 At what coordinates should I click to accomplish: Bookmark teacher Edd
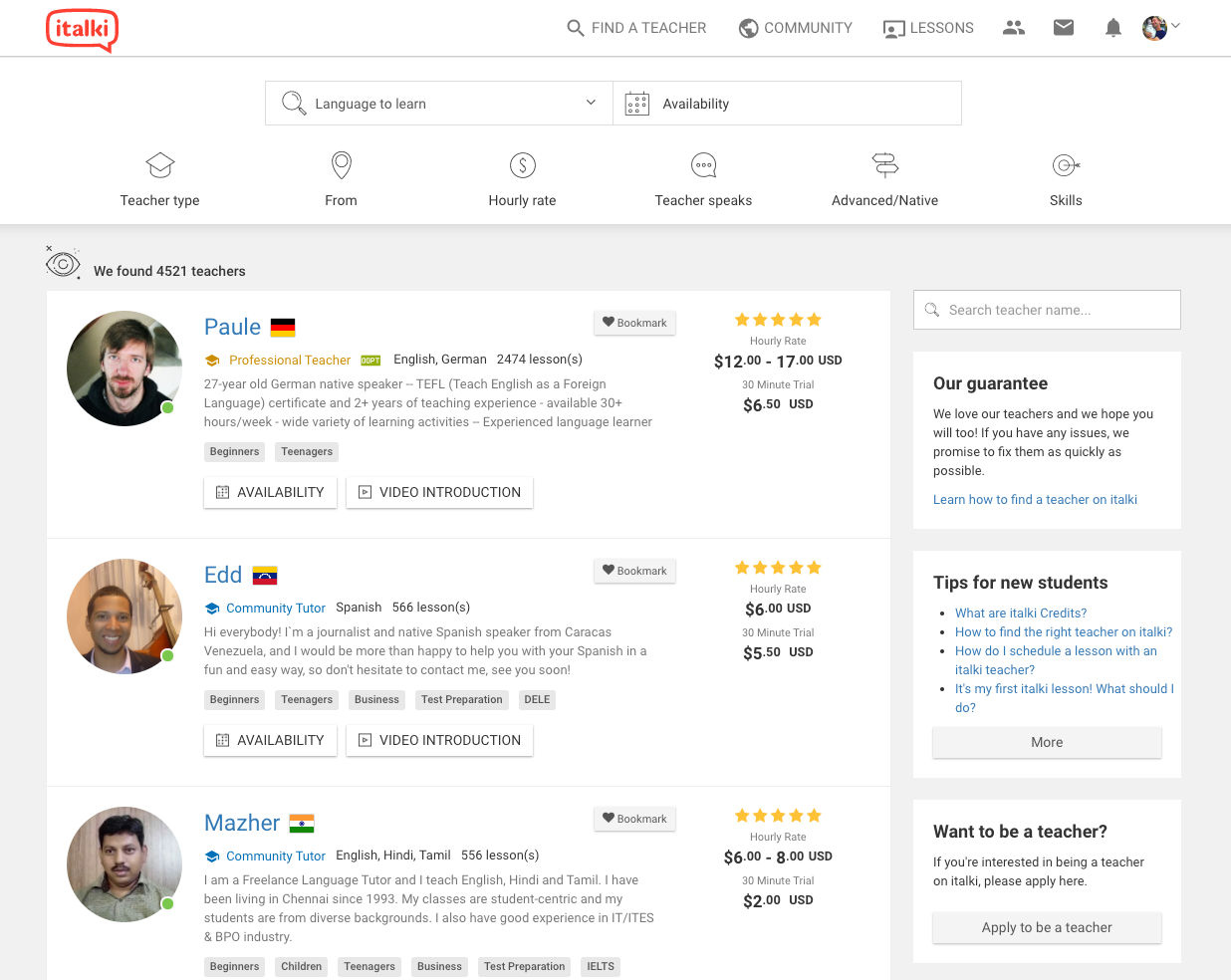click(x=634, y=571)
